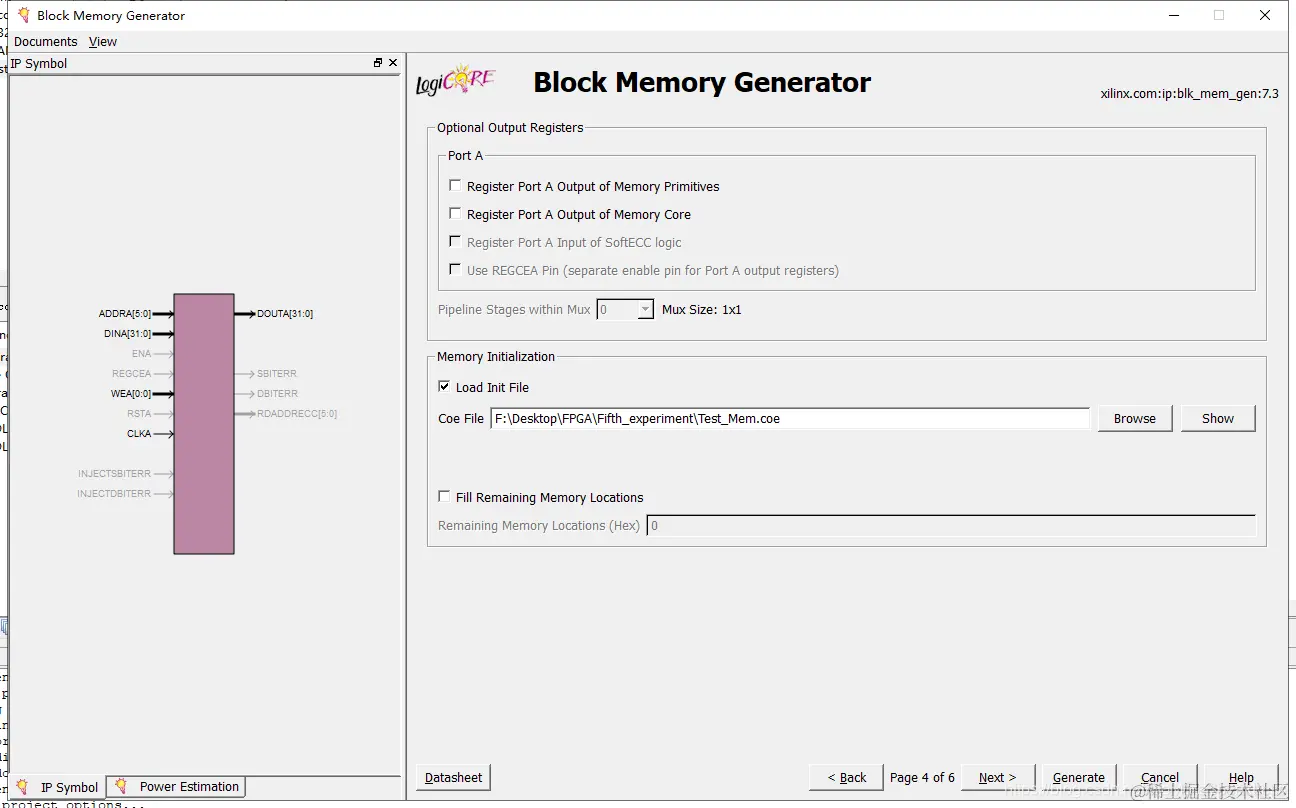Click the Page 4 of 6 indicator
Image resolution: width=1296 pixels, height=808 pixels.
click(922, 777)
